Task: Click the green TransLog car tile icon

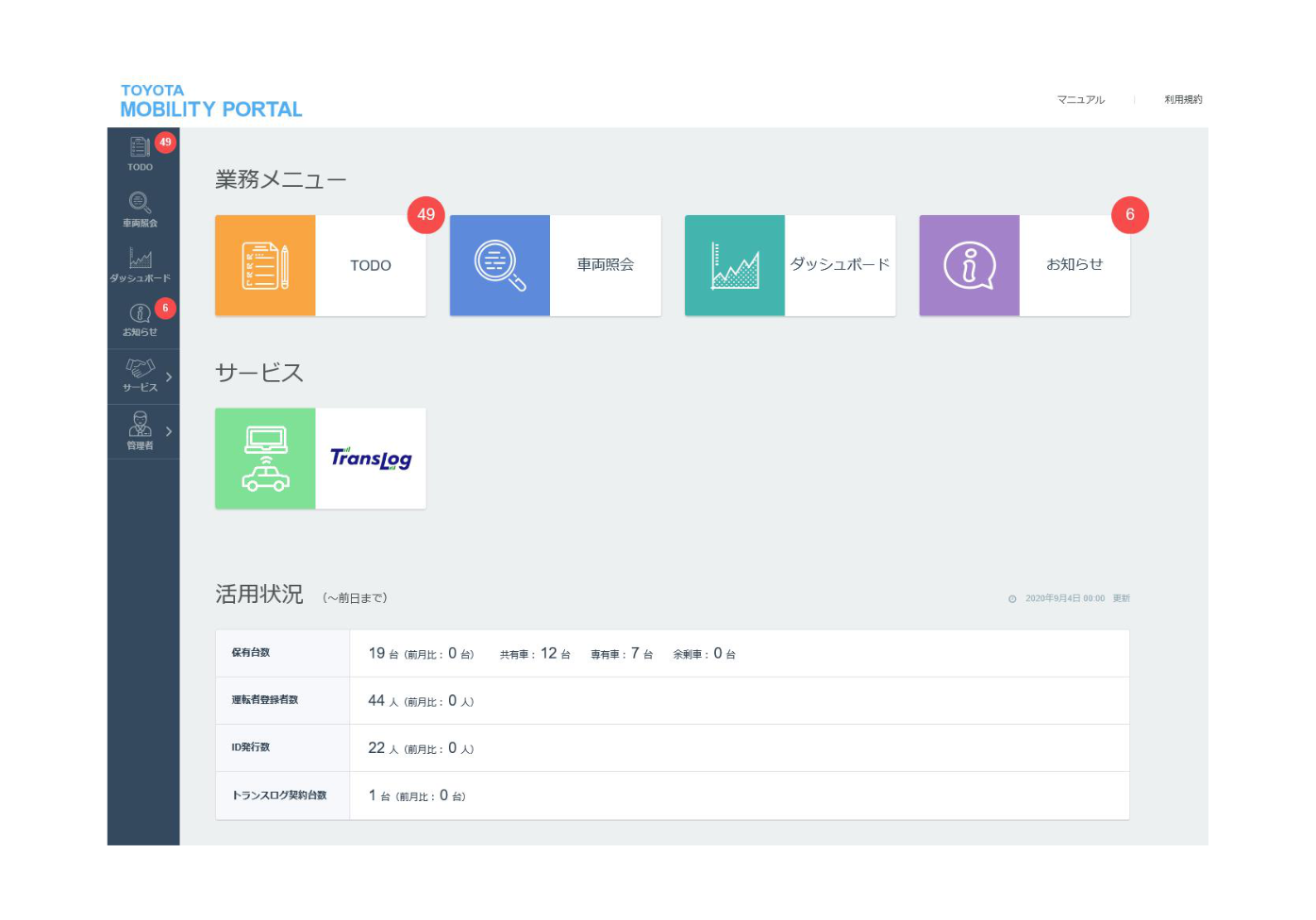Action: click(265, 459)
